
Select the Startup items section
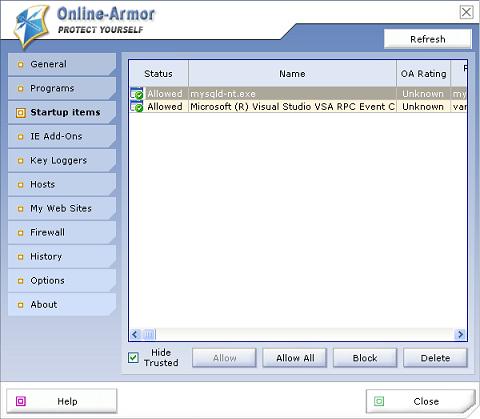click(62, 112)
